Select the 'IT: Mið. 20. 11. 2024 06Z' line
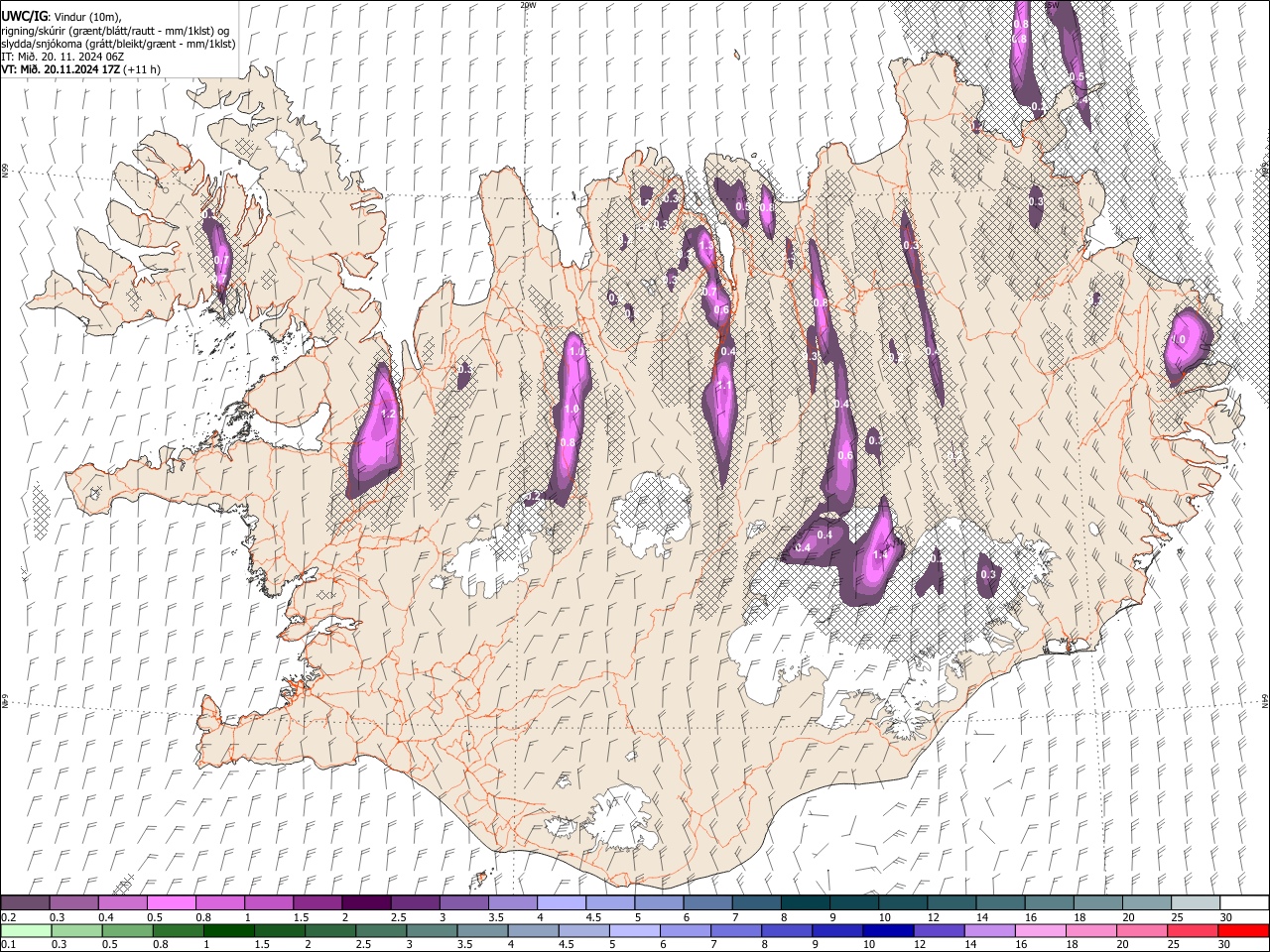This screenshot has width=1270, height=952. click(63, 57)
